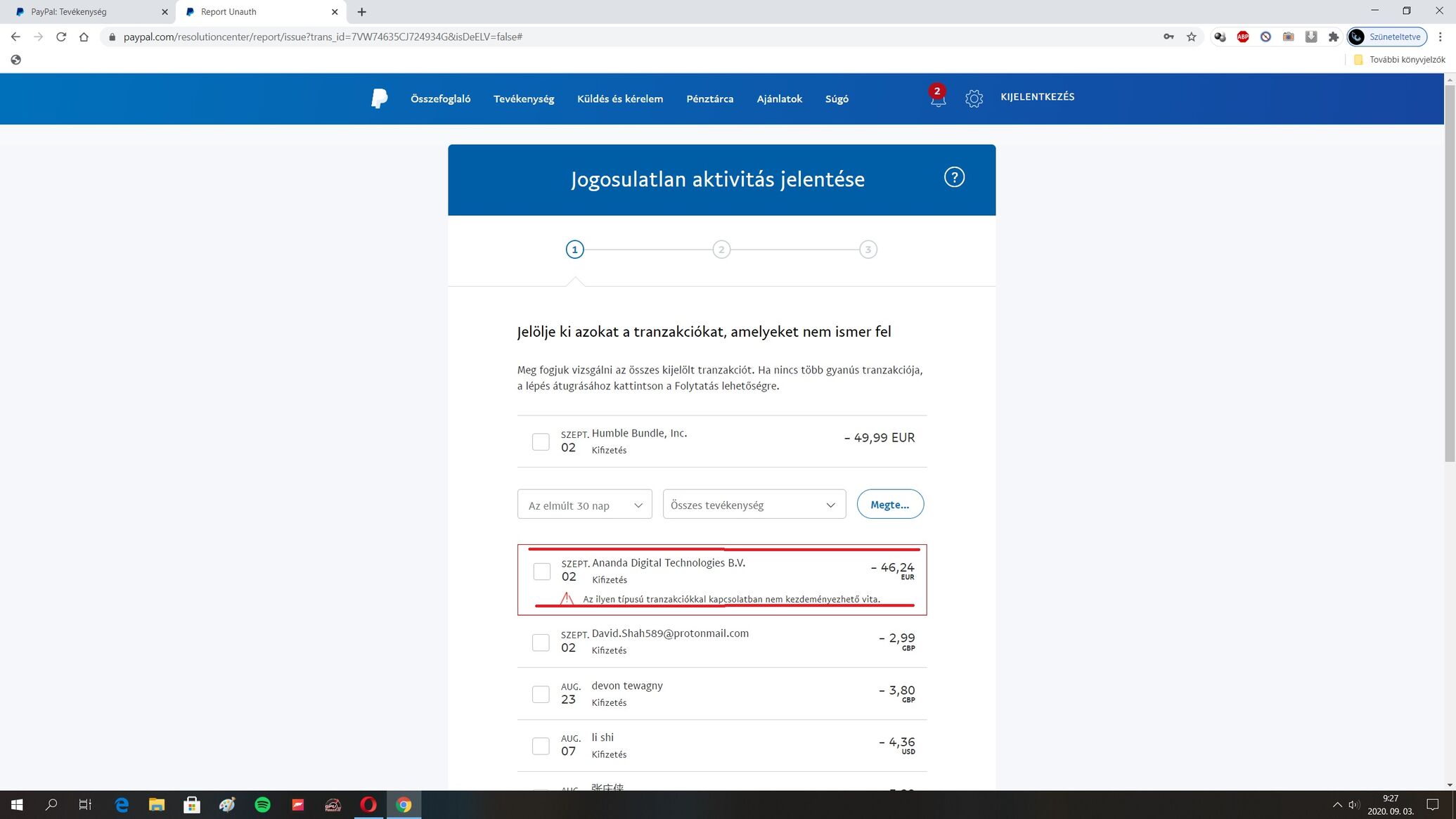Tick the David.Shah589 transaction checkbox

tap(541, 642)
